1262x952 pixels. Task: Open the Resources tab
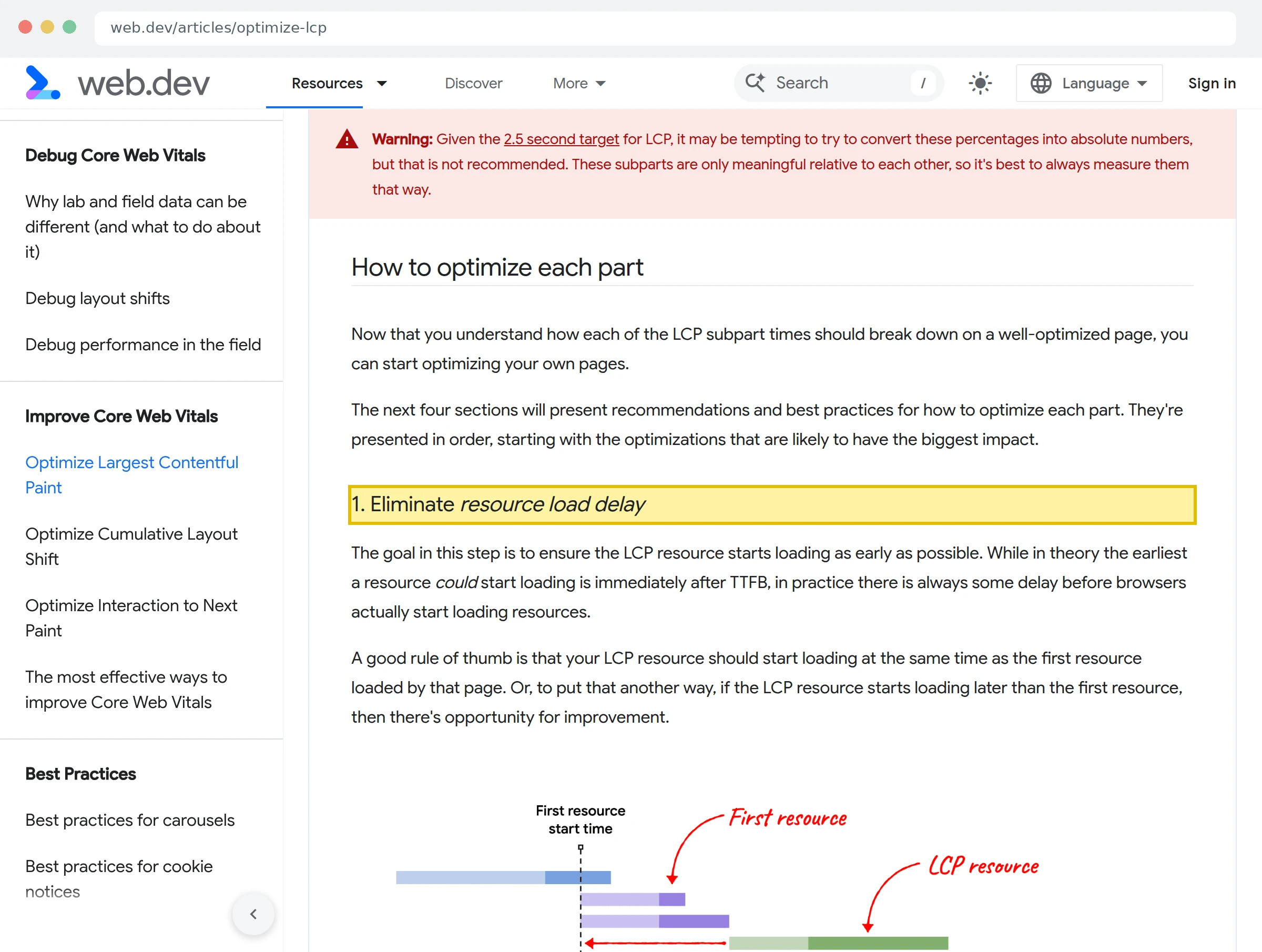click(x=327, y=83)
